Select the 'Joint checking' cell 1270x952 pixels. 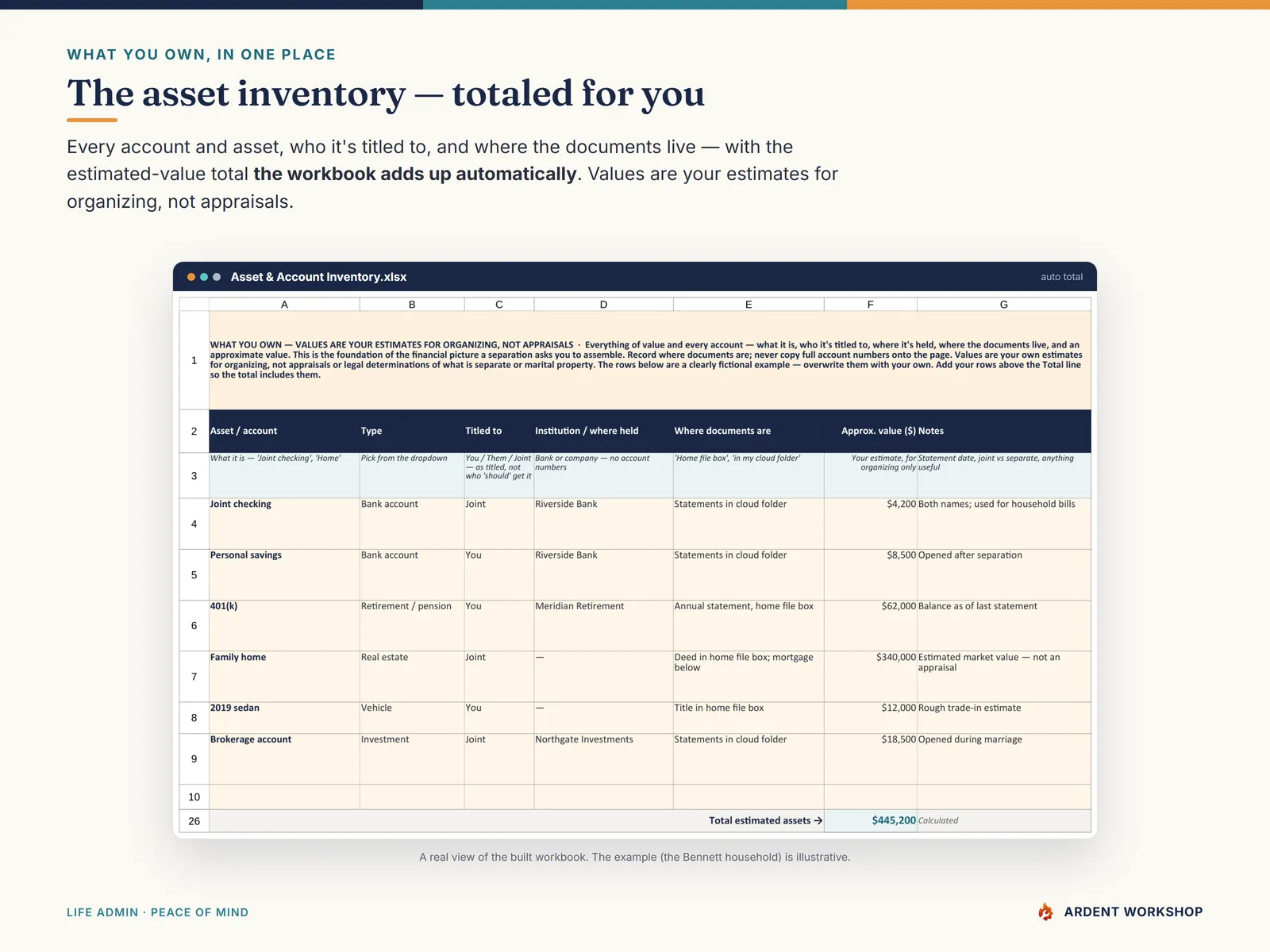point(284,524)
